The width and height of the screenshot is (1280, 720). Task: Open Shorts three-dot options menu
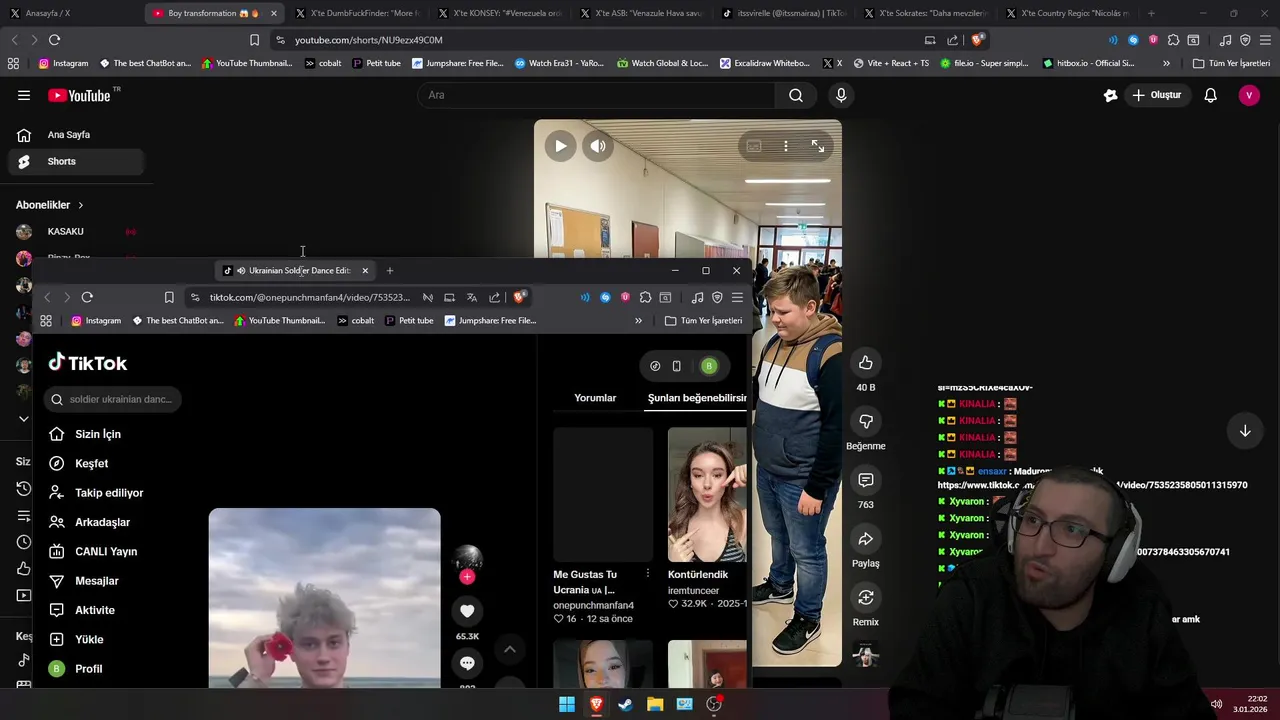pyautogui.click(x=786, y=146)
